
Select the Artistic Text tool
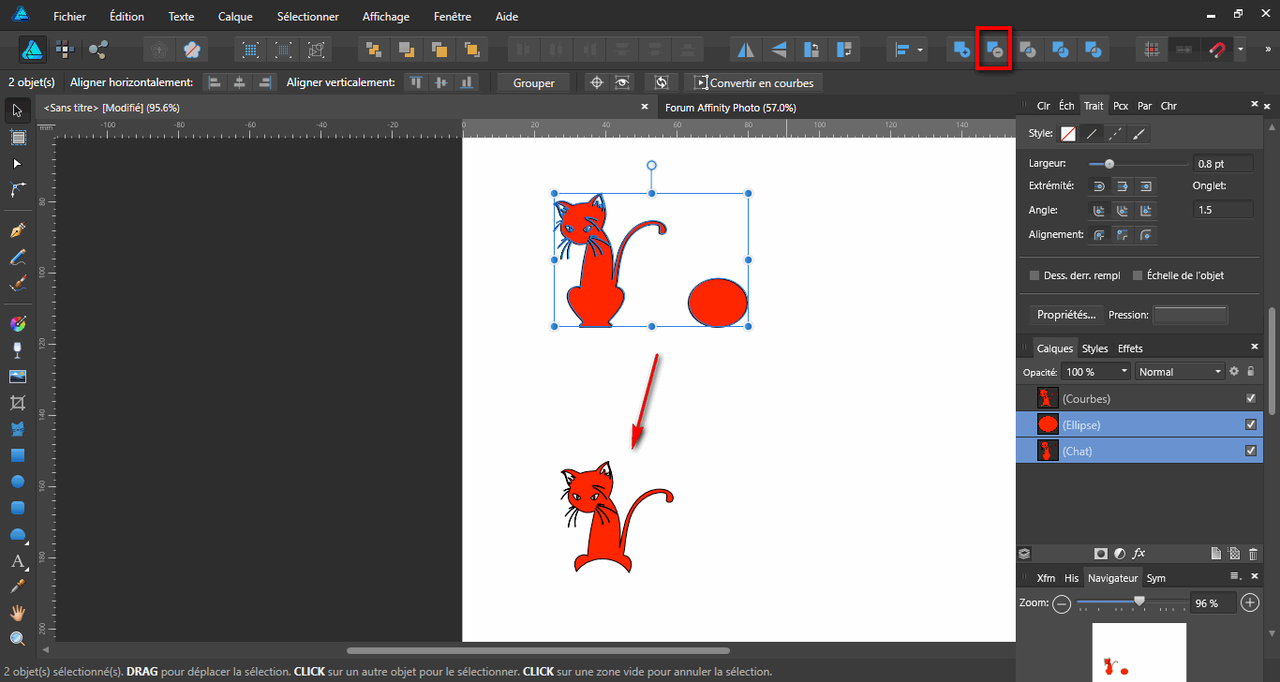point(17,561)
